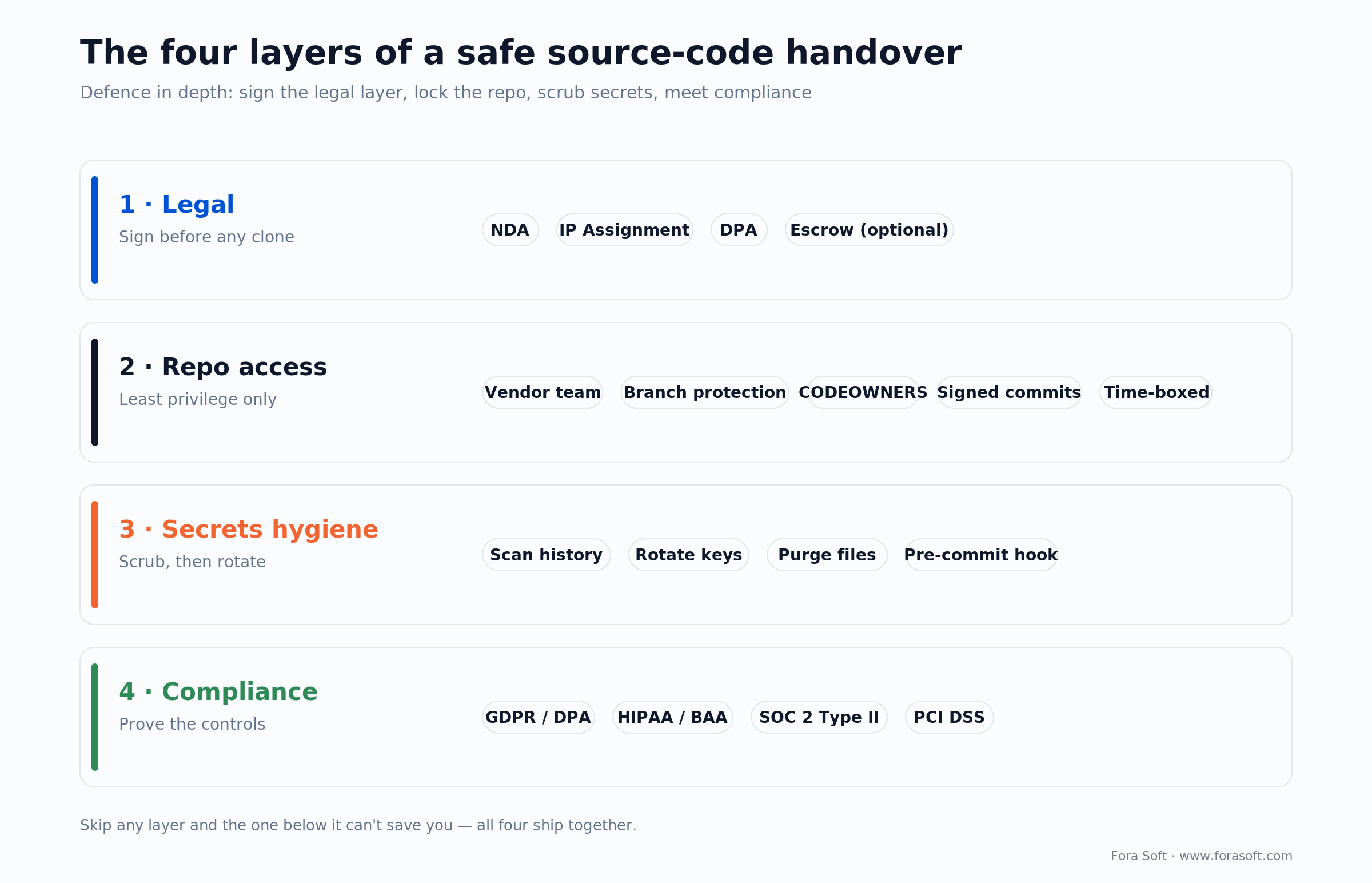Screen dimensions: 1372x883
Task: Click the NDA pill in the Legal row
Action: pos(510,230)
